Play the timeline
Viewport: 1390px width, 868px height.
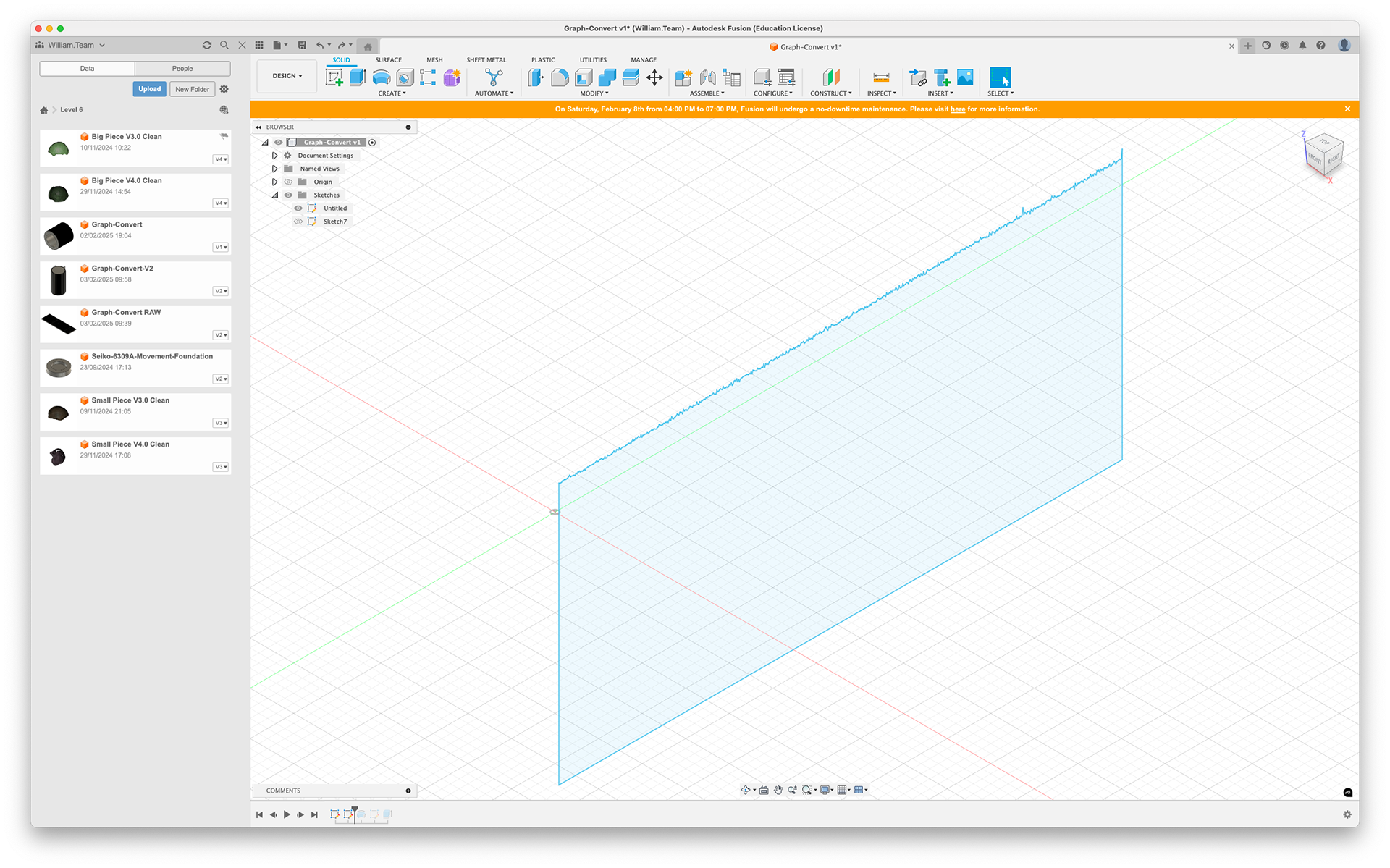click(287, 814)
